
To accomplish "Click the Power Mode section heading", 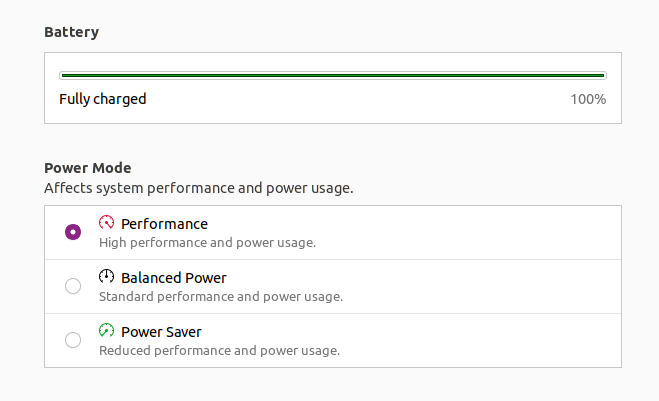I will pos(88,168).
